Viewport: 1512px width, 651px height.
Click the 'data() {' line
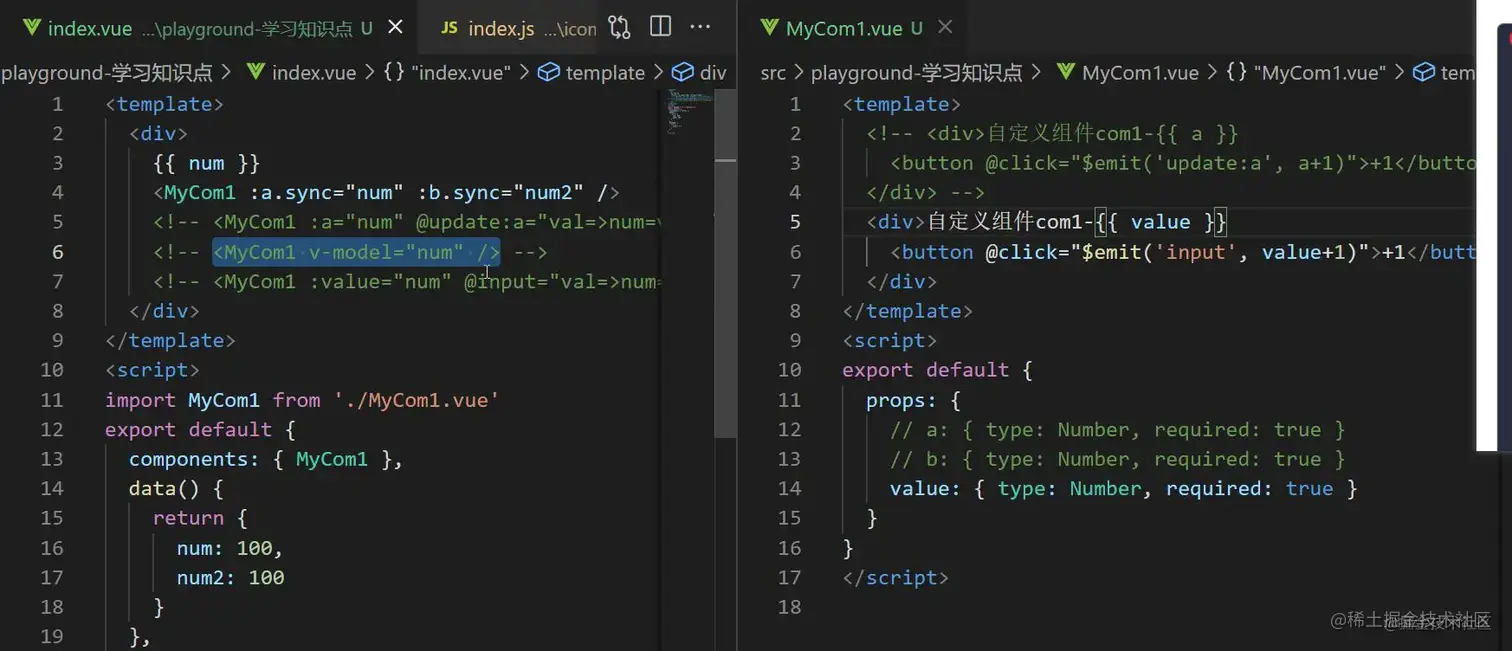[176, 488]
